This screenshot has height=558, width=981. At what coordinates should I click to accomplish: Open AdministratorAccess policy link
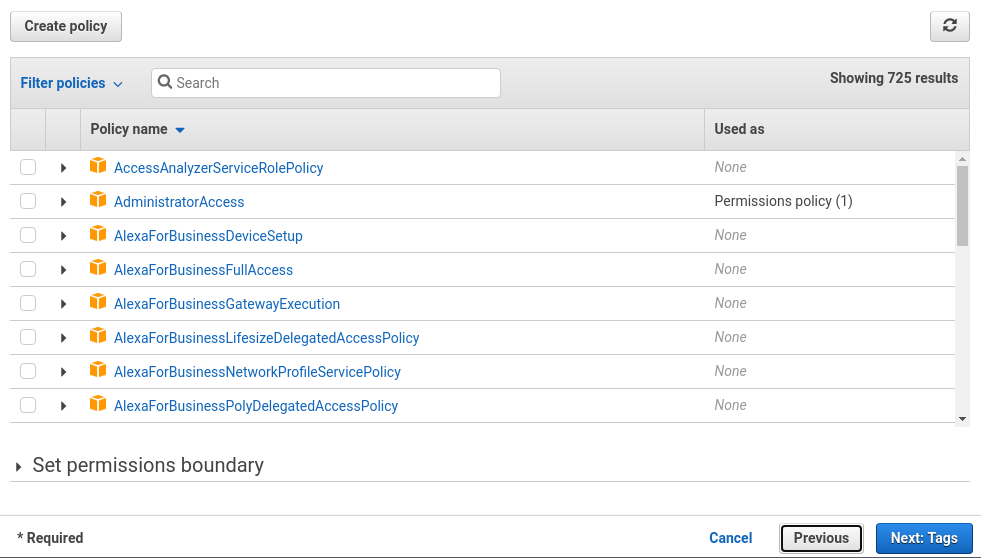point(179,202)
